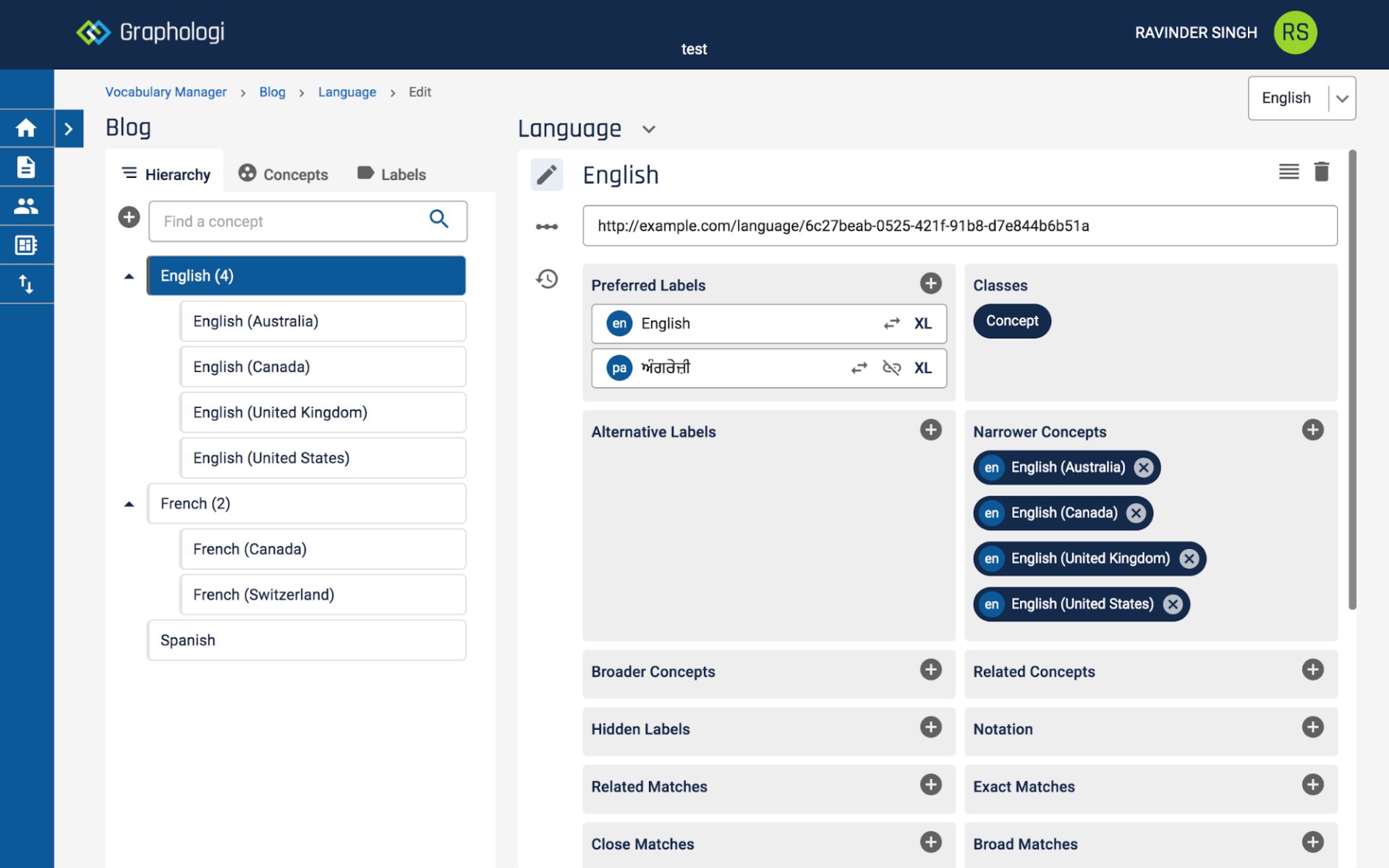The height and width of the screenshot is (868, 1389).
Task: Click the Home icon in sidebar
Action: (26, 128)
